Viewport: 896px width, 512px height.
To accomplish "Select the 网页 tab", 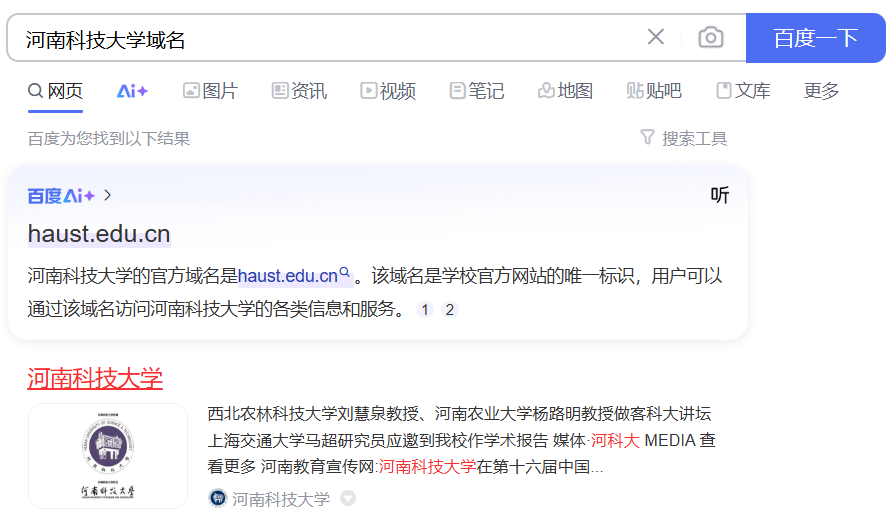I will pyautogui.click(x=55, y=91).
